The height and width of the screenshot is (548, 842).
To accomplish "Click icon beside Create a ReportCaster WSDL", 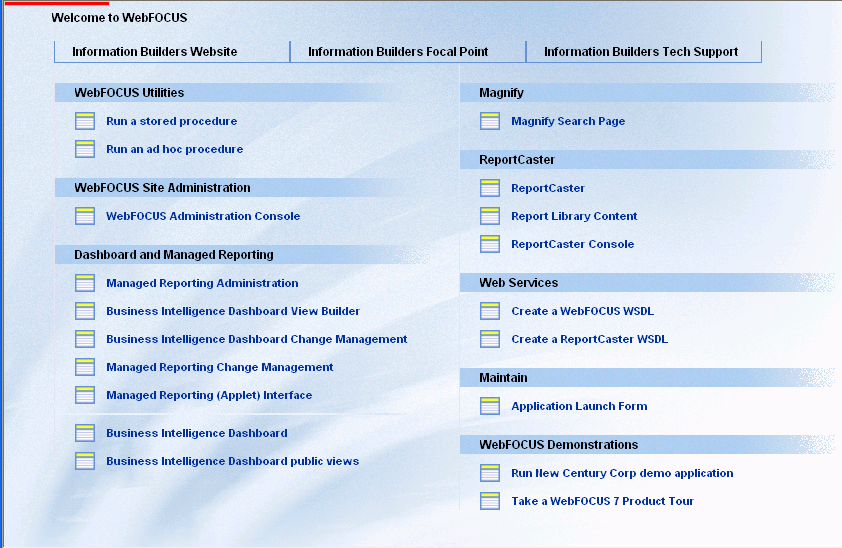I will [490, 339].
